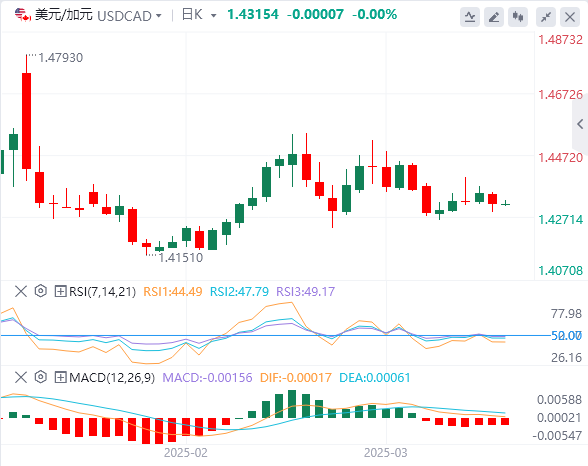Click the 1.40708 price axis label

[561, 270]
